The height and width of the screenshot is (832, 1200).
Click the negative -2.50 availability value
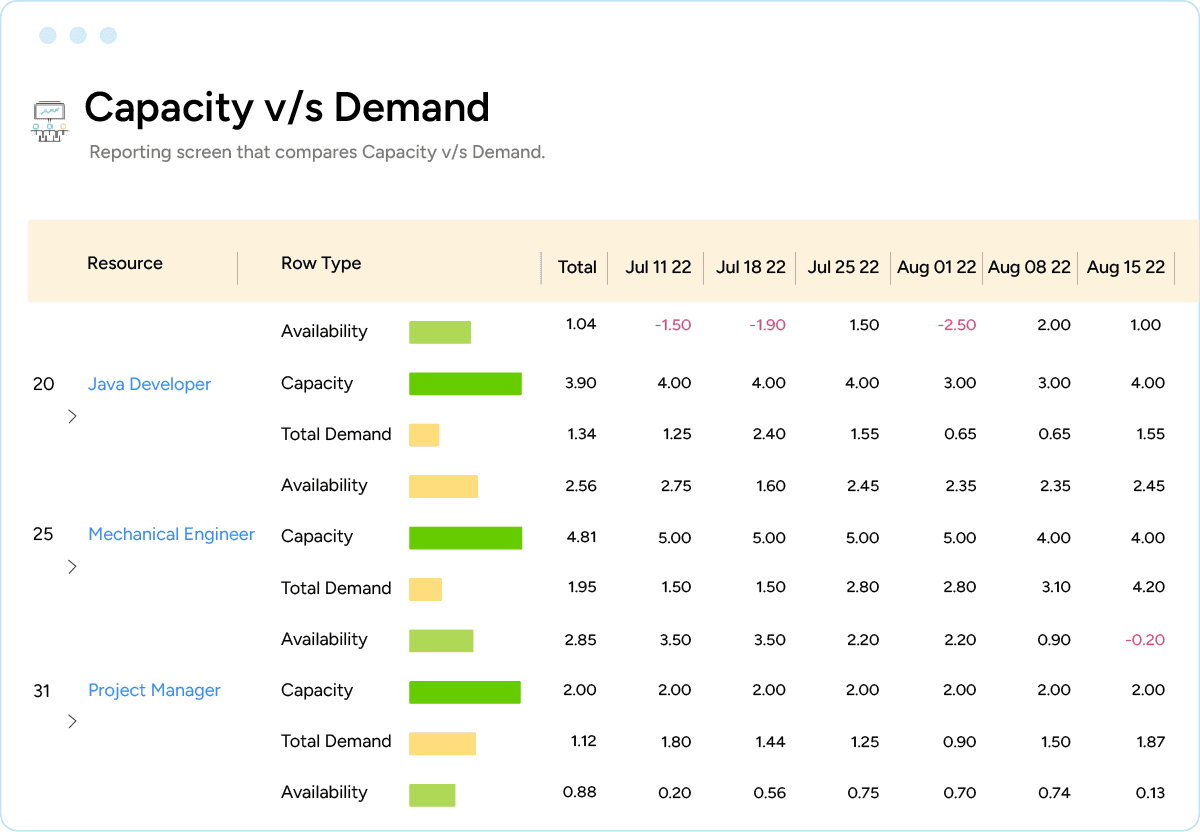(x=957, y=324)
